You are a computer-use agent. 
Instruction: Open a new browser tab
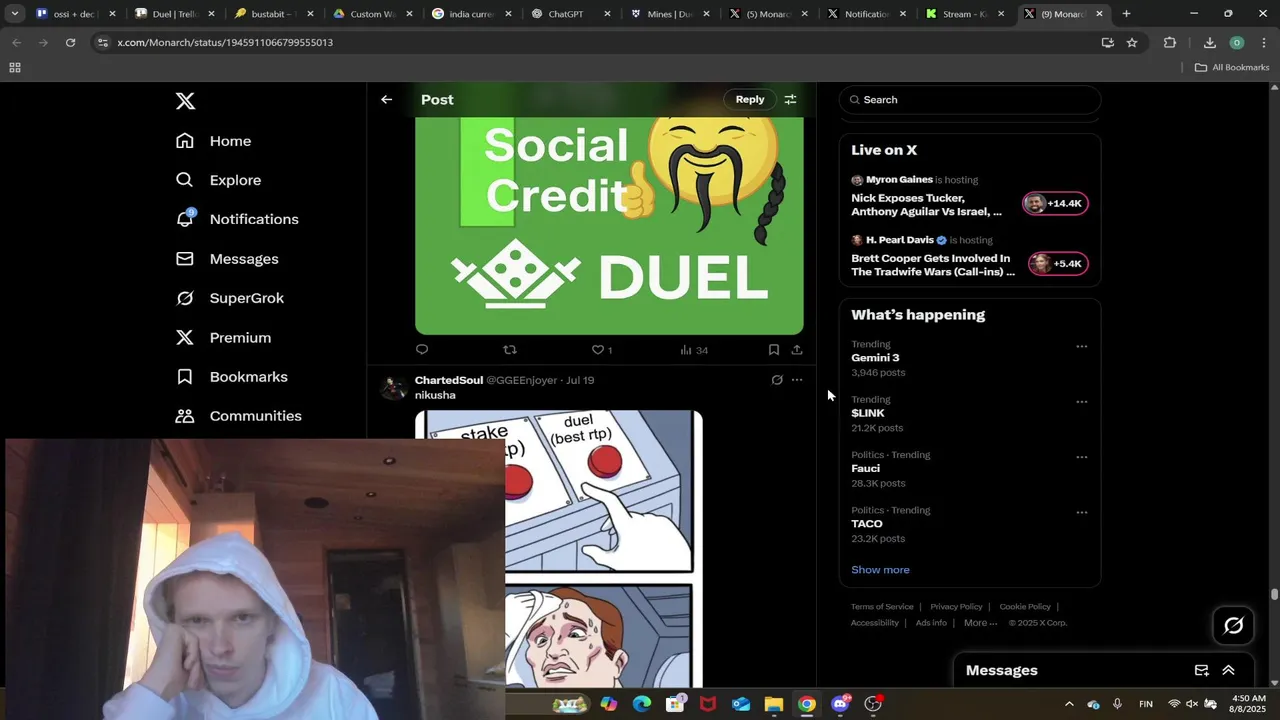(x=1126, y=14)
